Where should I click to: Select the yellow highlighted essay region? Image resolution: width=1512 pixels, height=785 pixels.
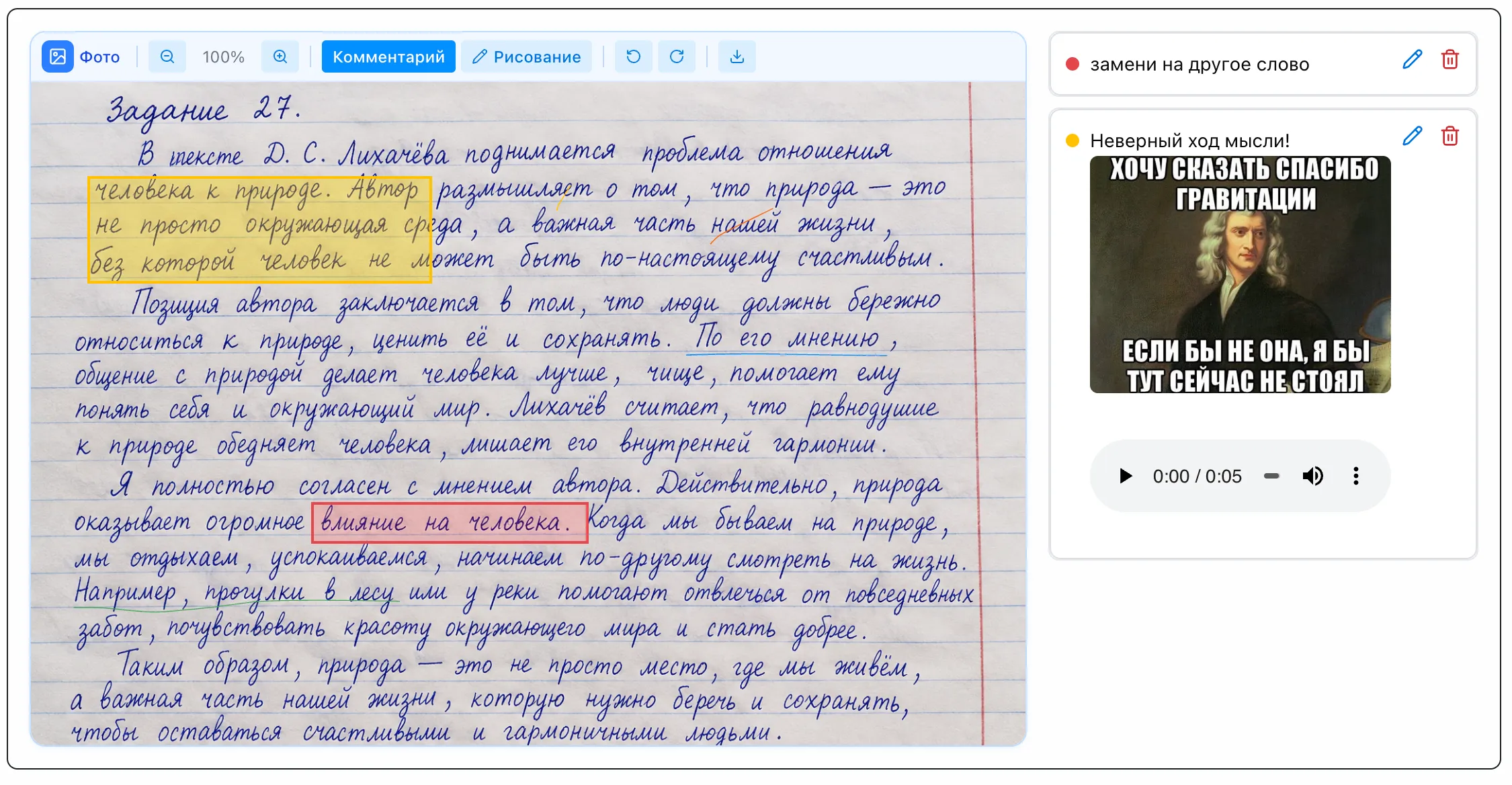(259, 230)
